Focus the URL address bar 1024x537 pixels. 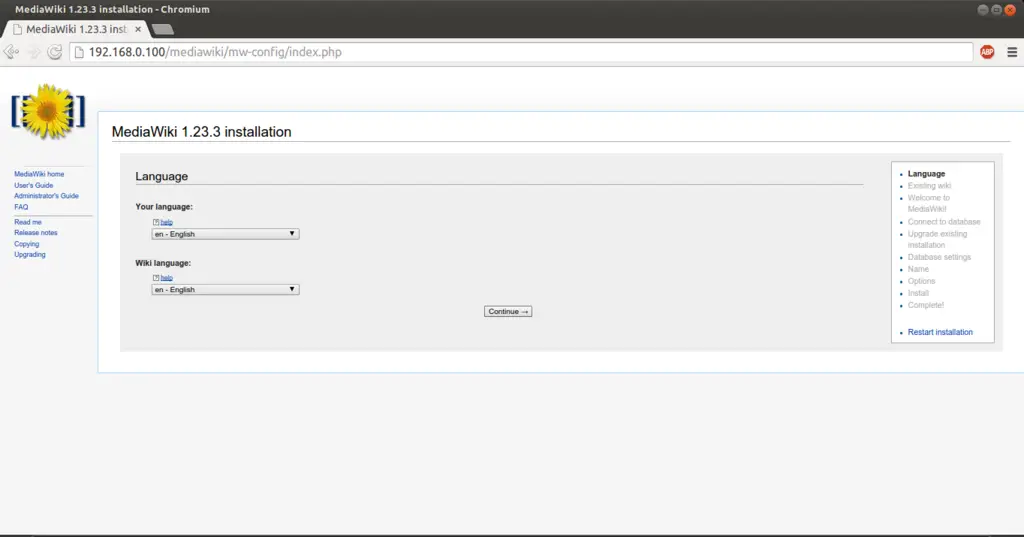coord(521,52)
